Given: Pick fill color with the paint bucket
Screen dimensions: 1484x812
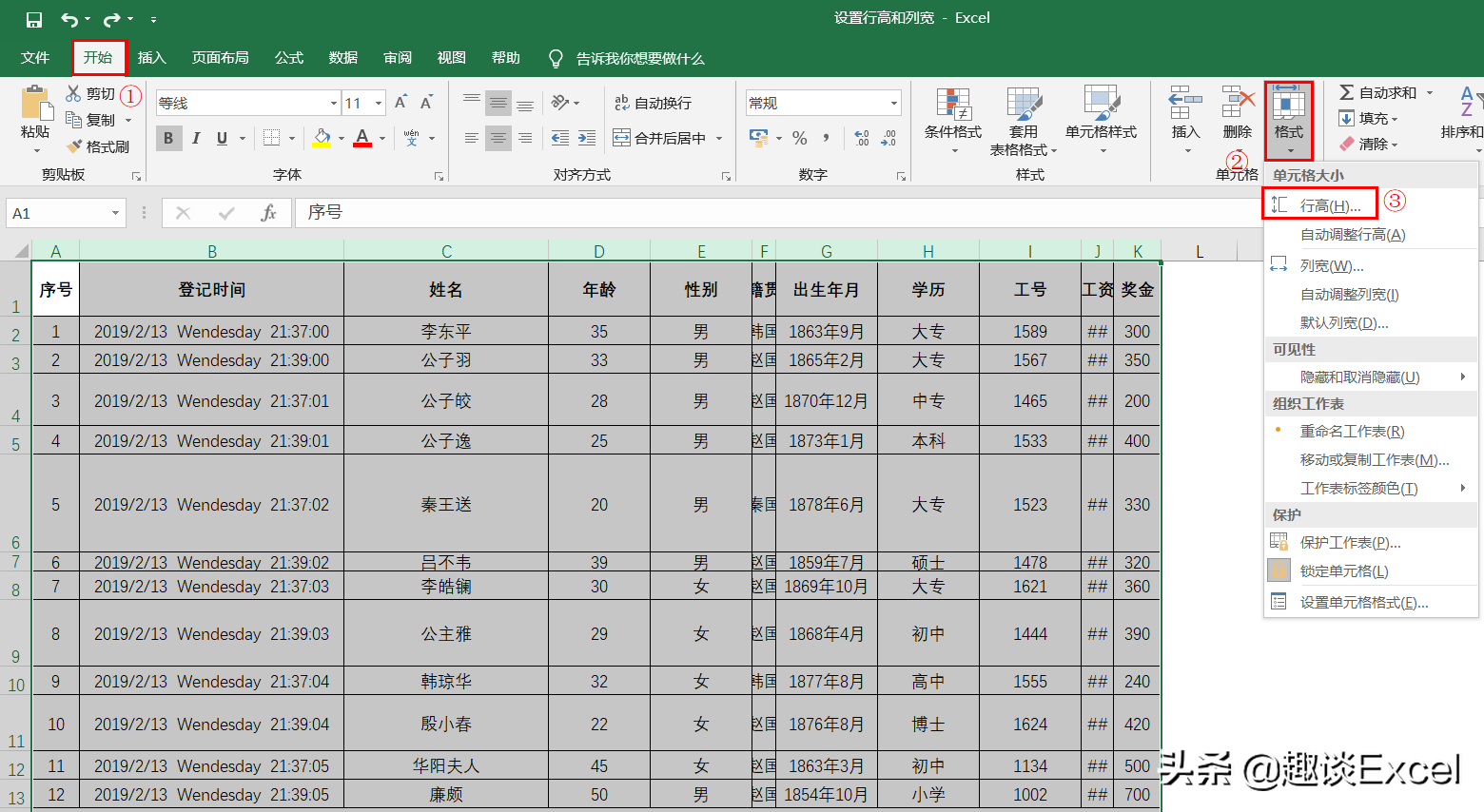Looking at the screenshot, I should pyautogui.click(x=322, y=138).
